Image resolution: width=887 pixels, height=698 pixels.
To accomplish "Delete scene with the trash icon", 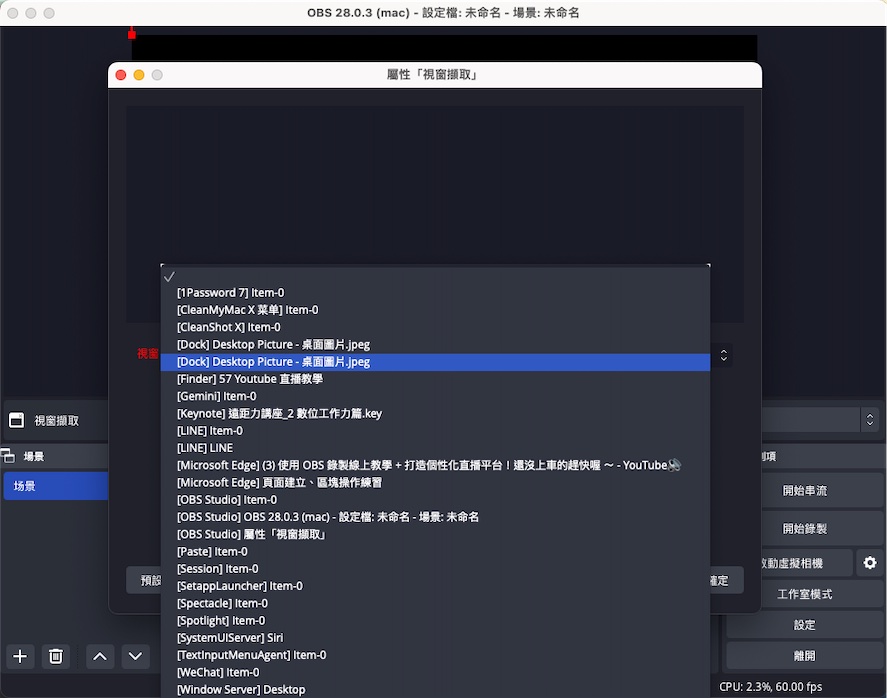I will coord(55,656).
